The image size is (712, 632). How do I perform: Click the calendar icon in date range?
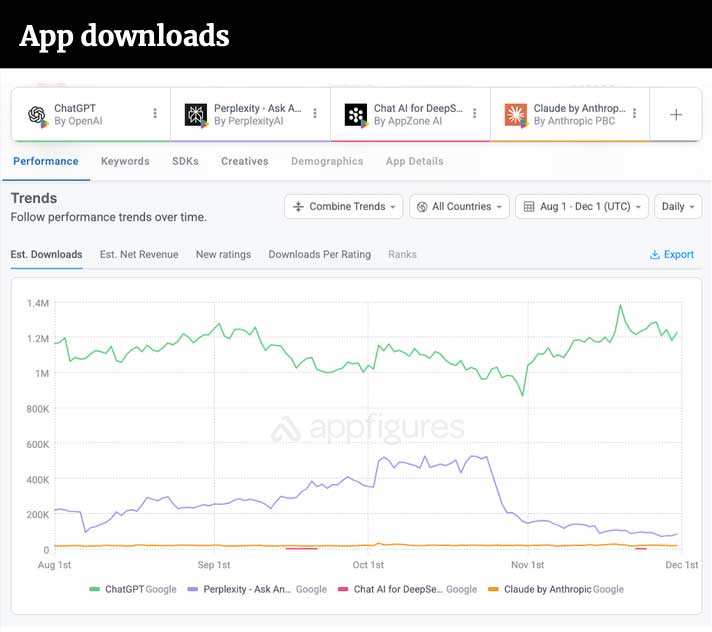(x=529, y=207)
